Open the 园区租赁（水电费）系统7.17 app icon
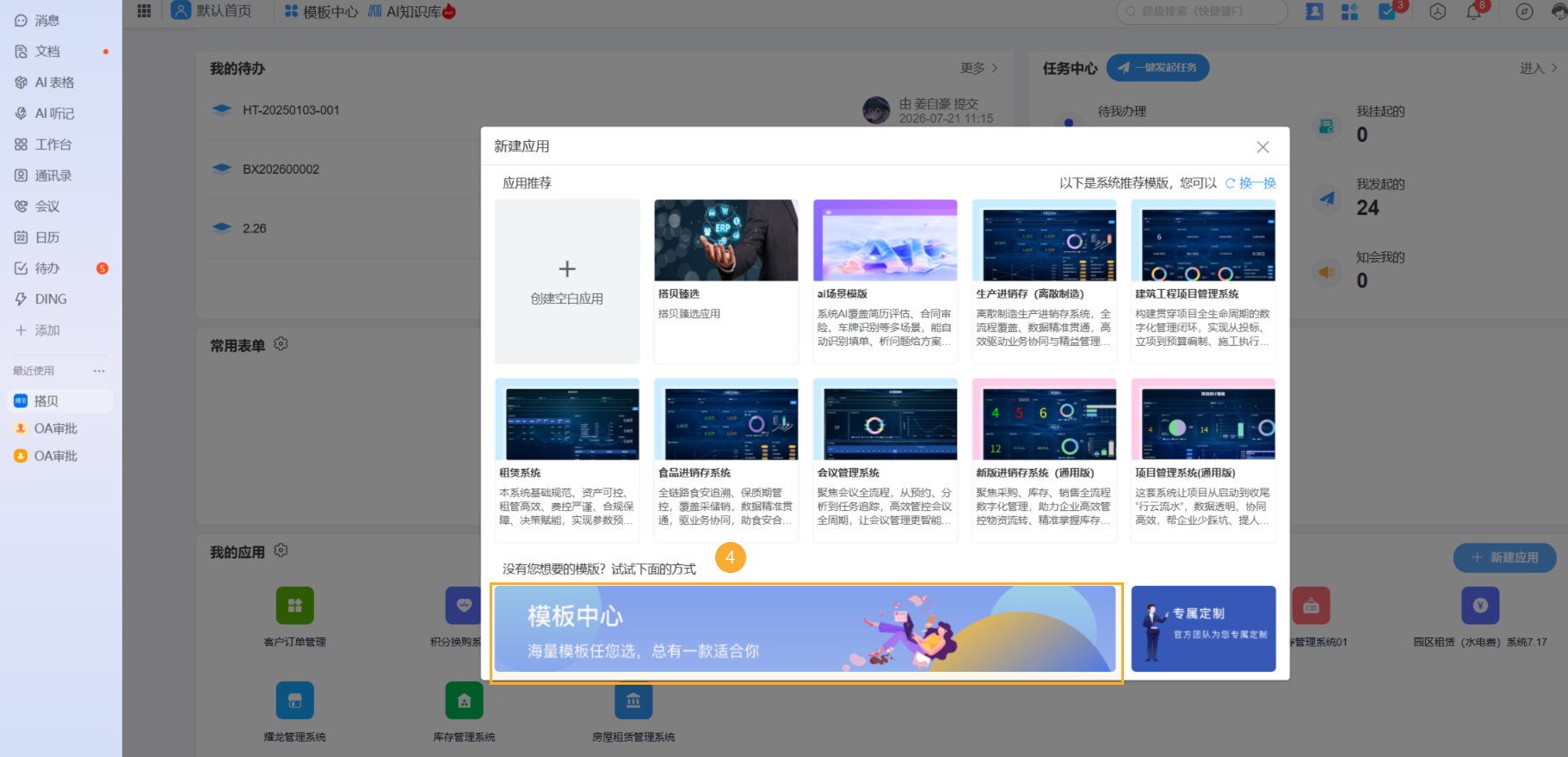The width and height of the screenshot is (1568, 757). coord(1480,606)
